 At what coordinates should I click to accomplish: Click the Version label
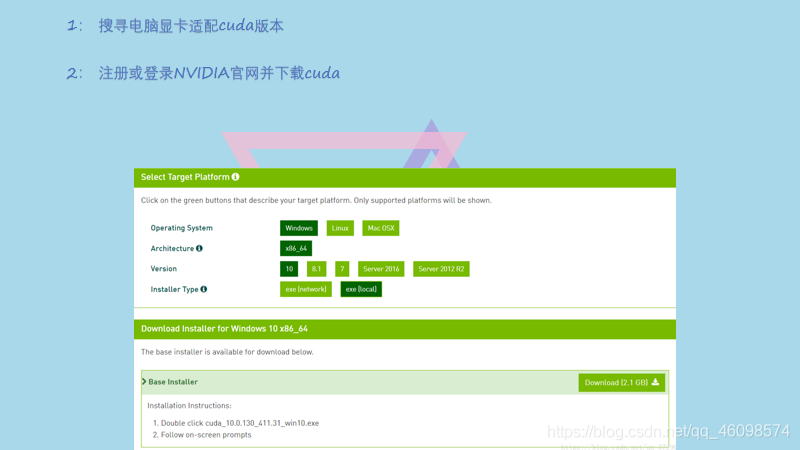(164, 269)
